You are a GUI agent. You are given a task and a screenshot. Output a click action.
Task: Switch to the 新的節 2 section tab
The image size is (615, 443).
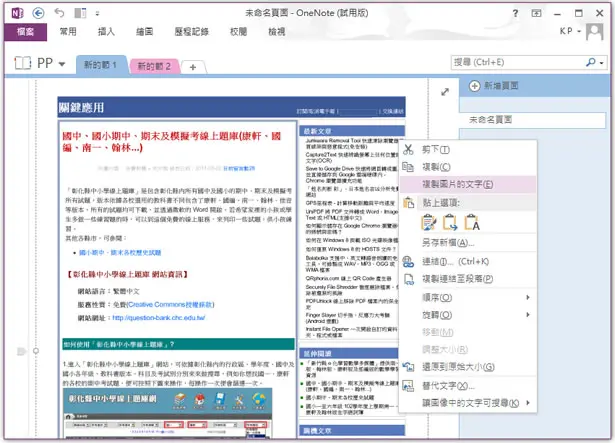[x=154, y=66]
